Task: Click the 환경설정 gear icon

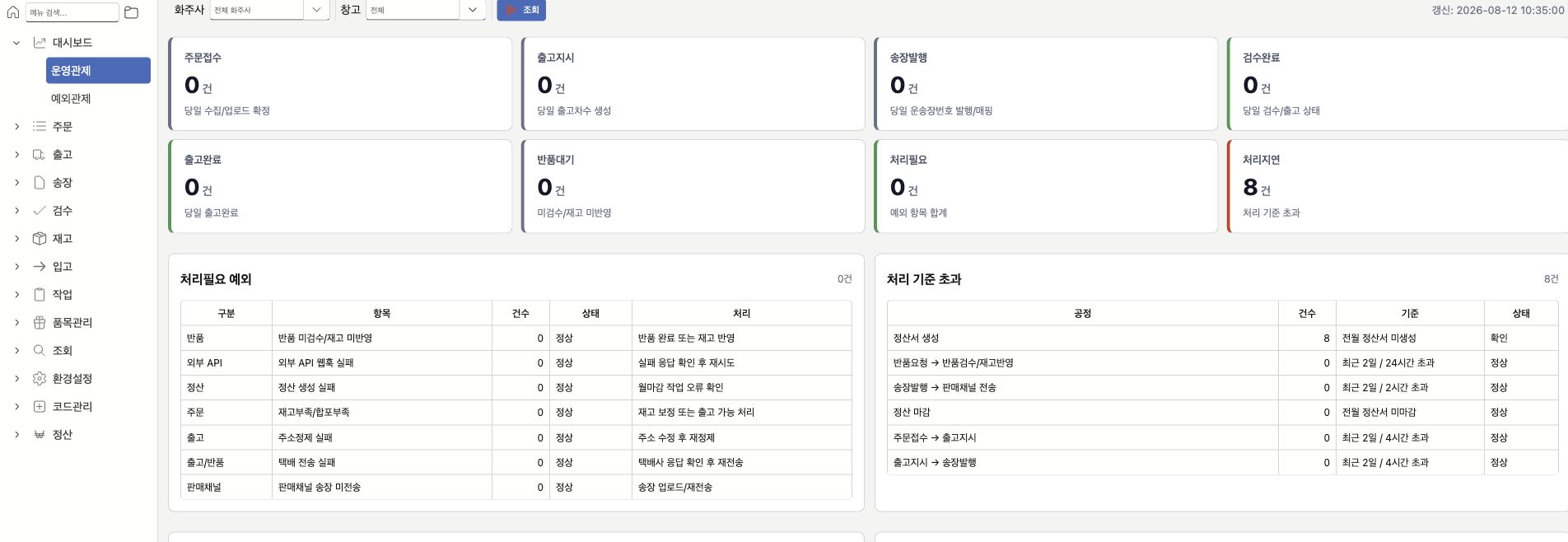Action: [x=39, y=378]
